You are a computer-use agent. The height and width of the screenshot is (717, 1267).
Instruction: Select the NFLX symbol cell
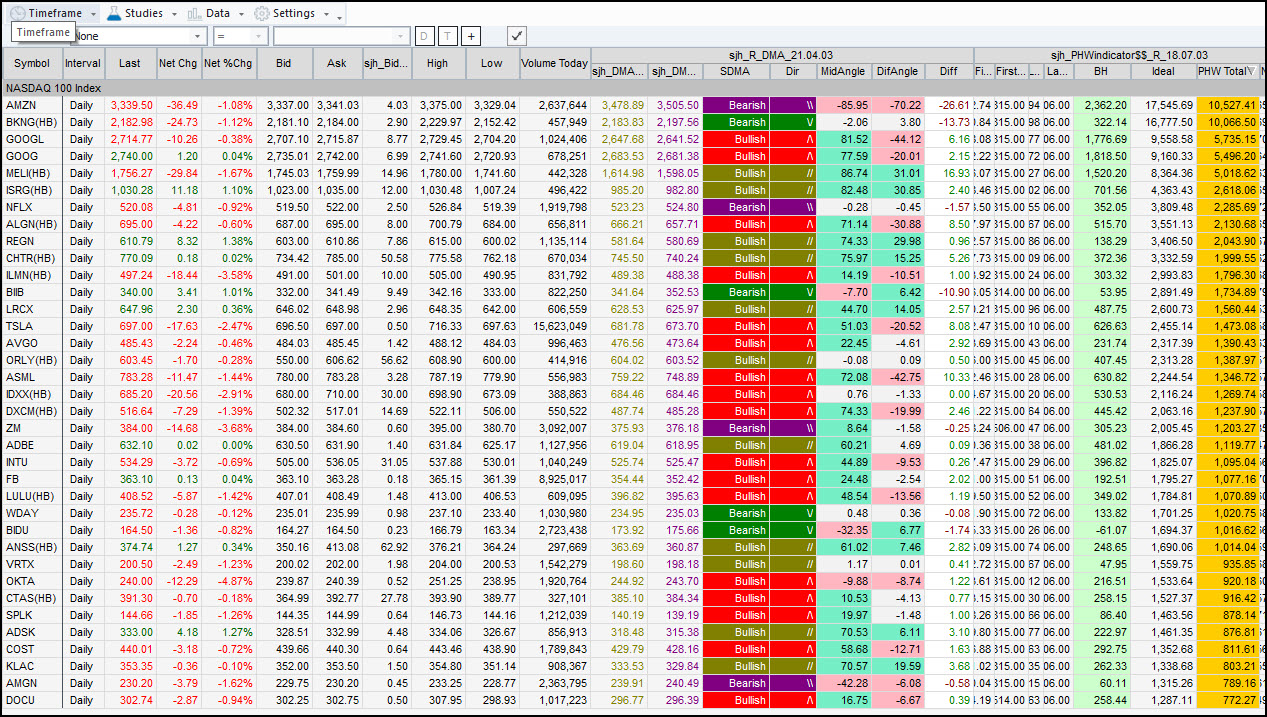(x=32, y=207)
